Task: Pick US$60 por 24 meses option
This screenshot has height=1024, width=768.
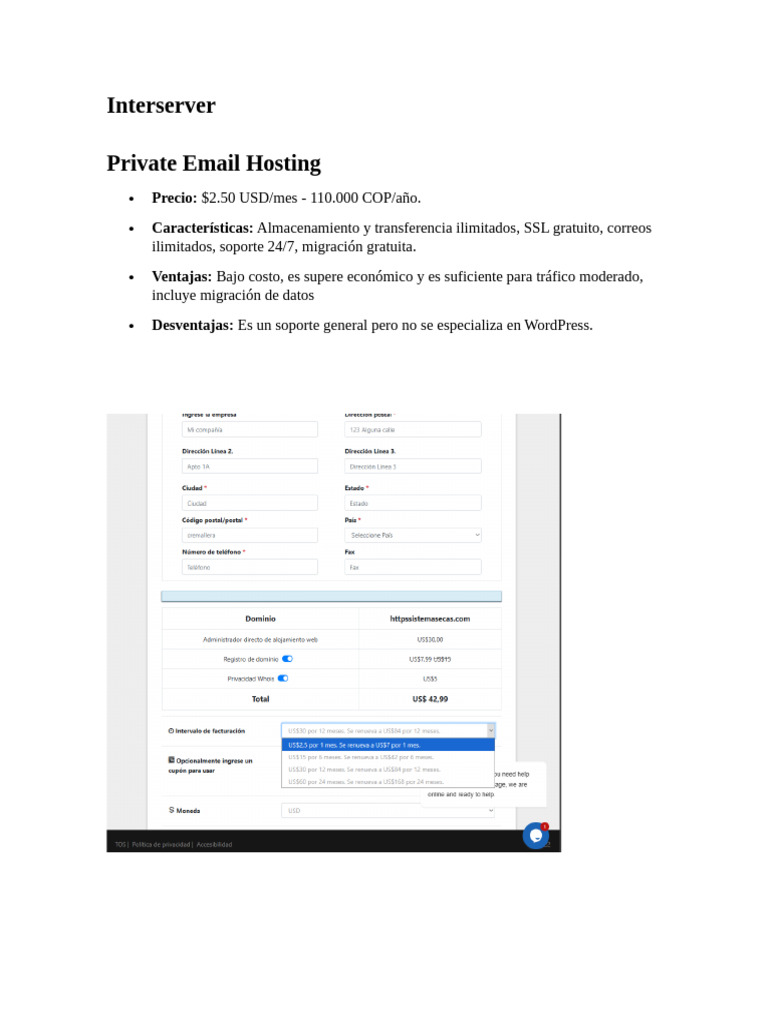Action: (388, 781)
